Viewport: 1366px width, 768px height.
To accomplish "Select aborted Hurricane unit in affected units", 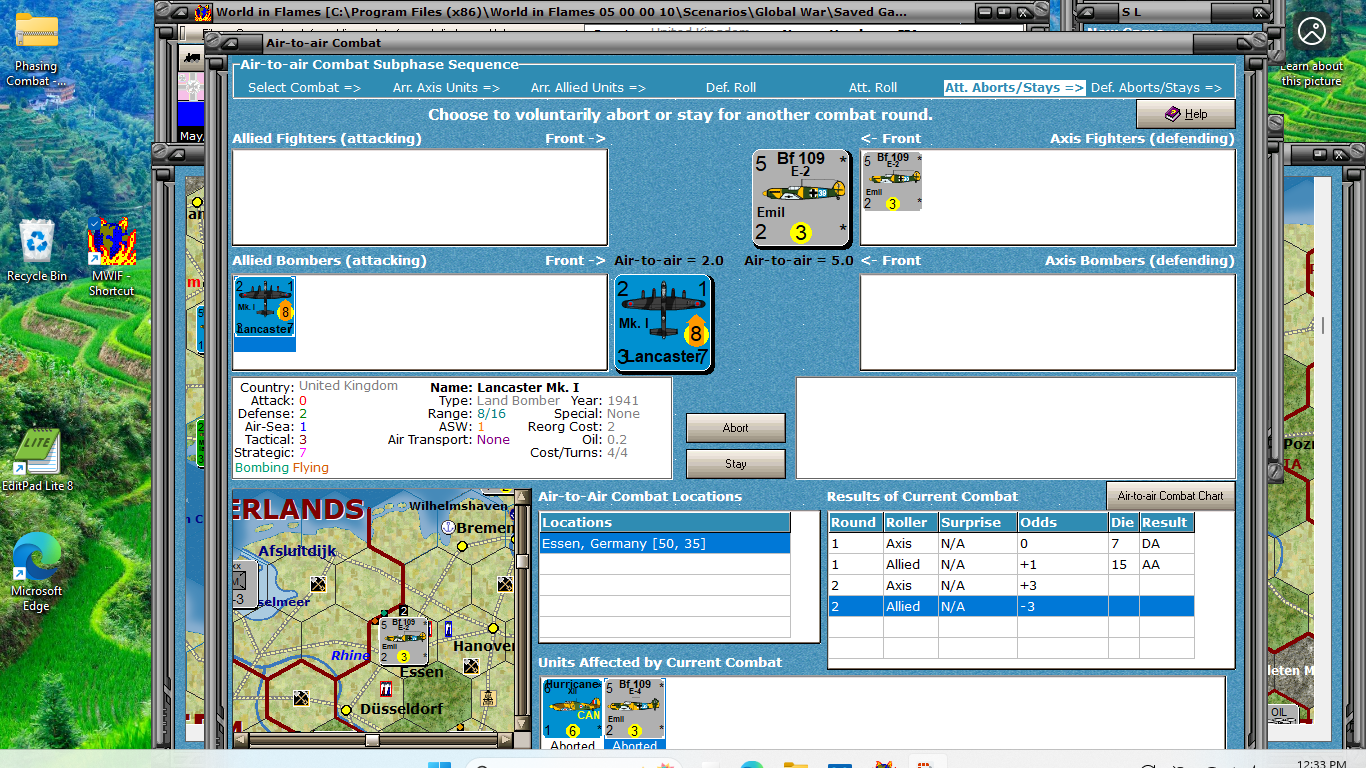I will (573, 708).
